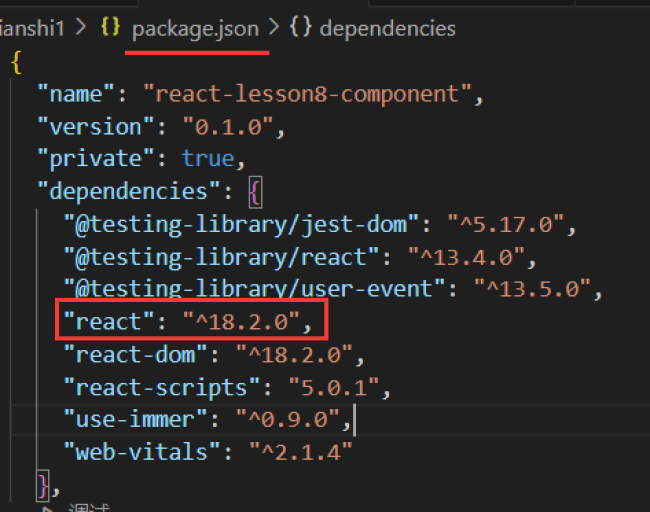Click the "web-vitals" key
Viewport: 650px width, 512px height.
pyautogui.click(x=142, y=452)
